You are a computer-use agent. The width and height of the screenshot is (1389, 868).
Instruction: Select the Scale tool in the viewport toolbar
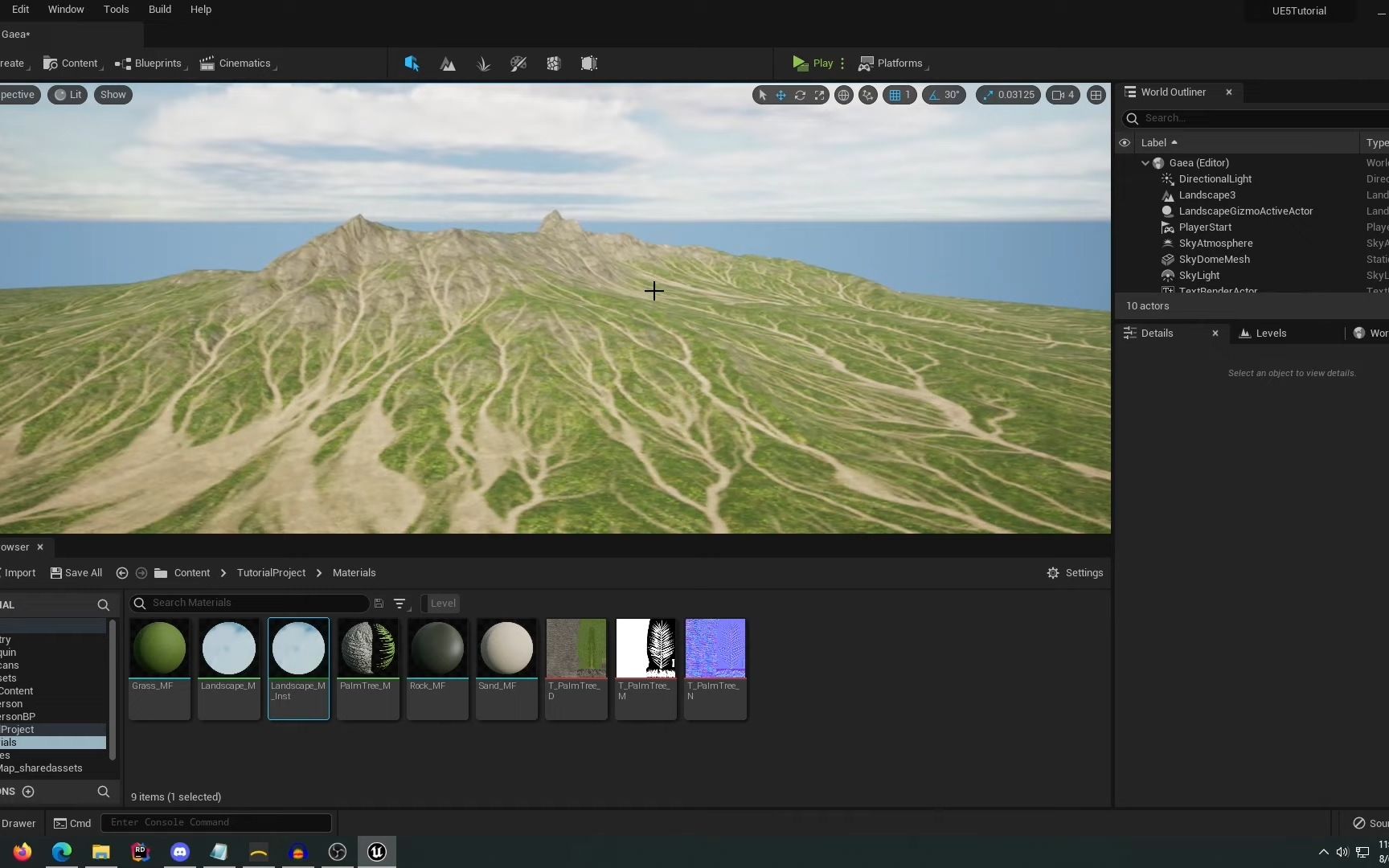coord(820,95)
